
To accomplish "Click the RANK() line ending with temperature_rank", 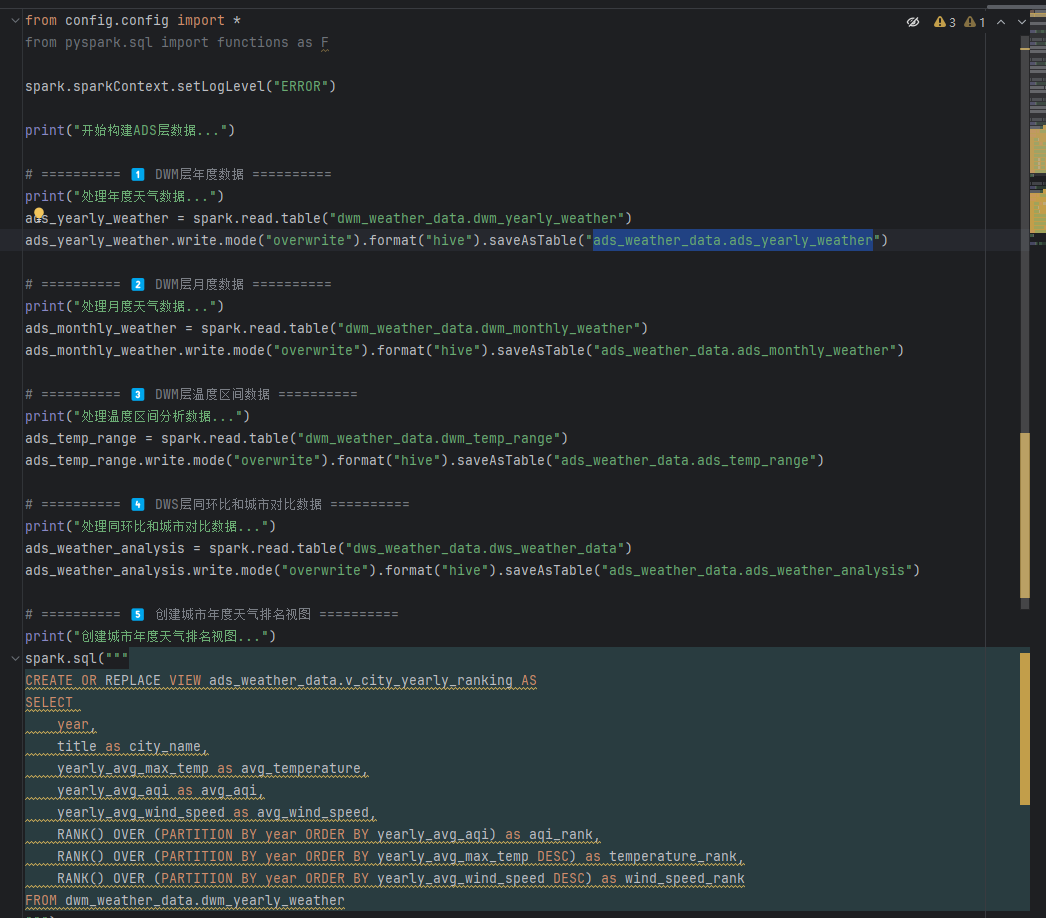I will click(401, 857).
